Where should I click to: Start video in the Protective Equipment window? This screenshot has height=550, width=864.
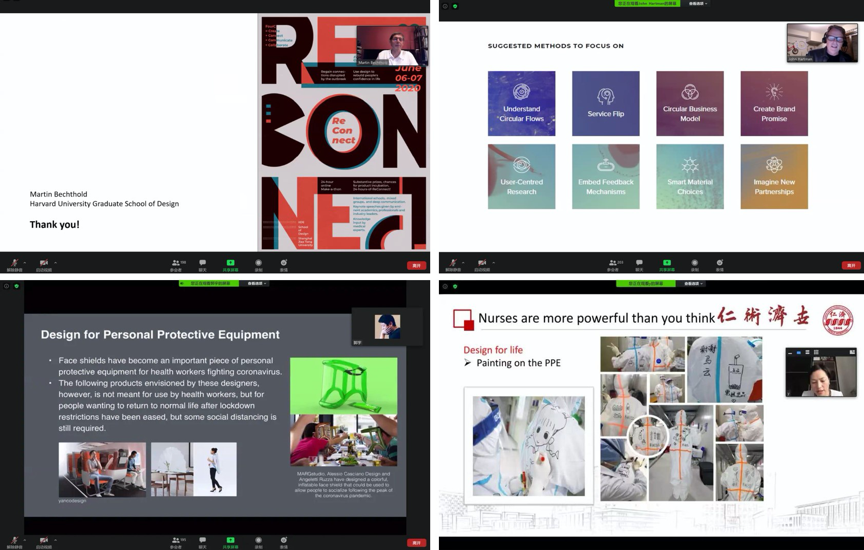click(x=44, y=541)
